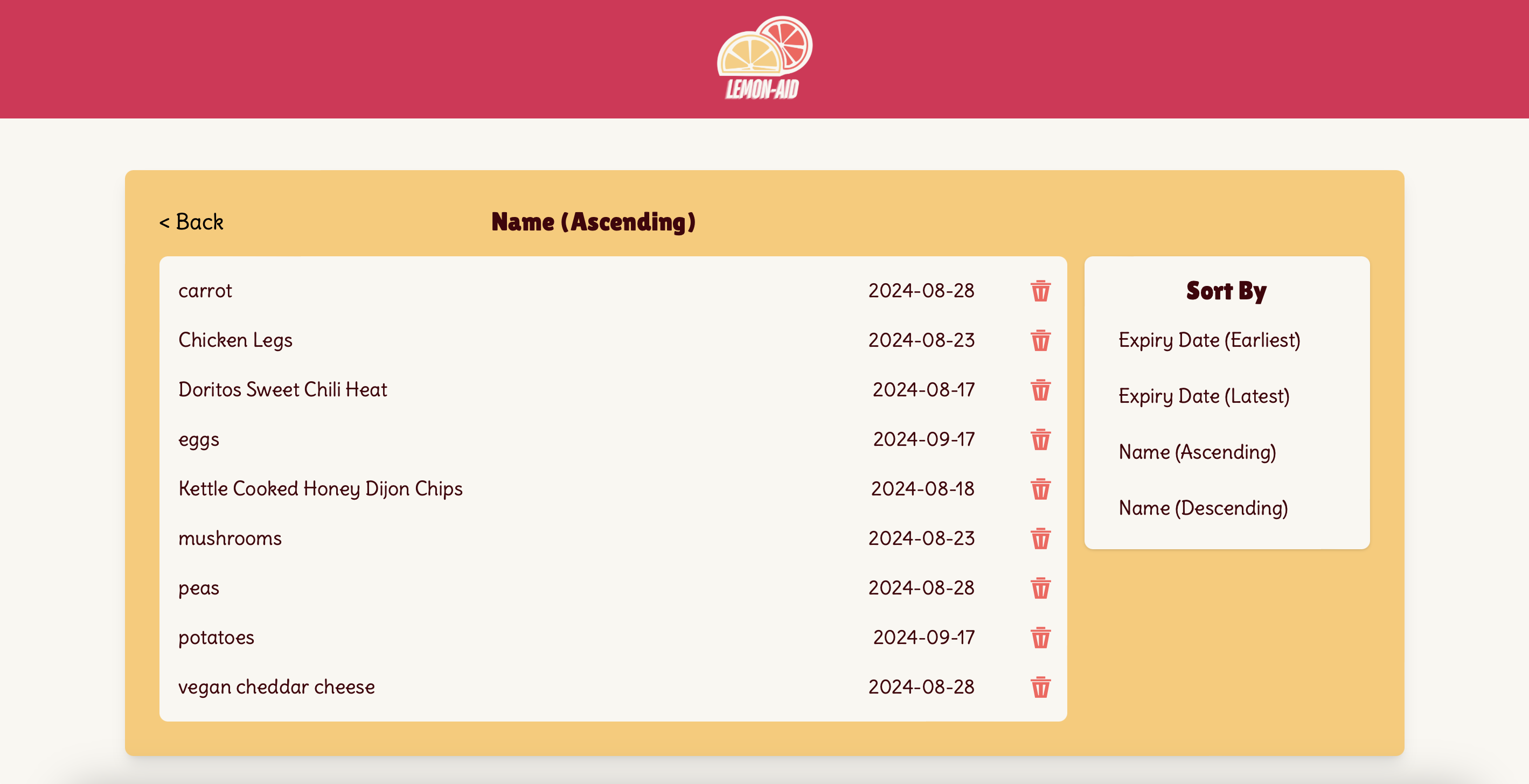Click the eggs expiry date 2024-09-17
This screenshot has width=1529, height=784.
(923, 439)
